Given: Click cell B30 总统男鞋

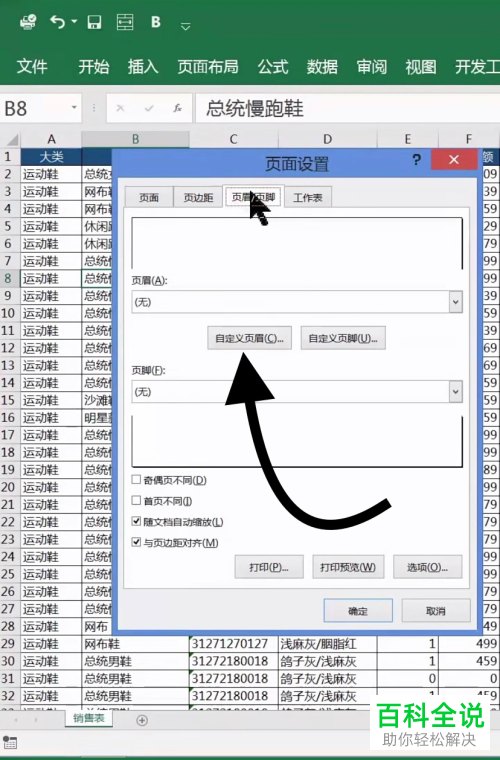Looking at the screenshot, I should click(135, 661).
